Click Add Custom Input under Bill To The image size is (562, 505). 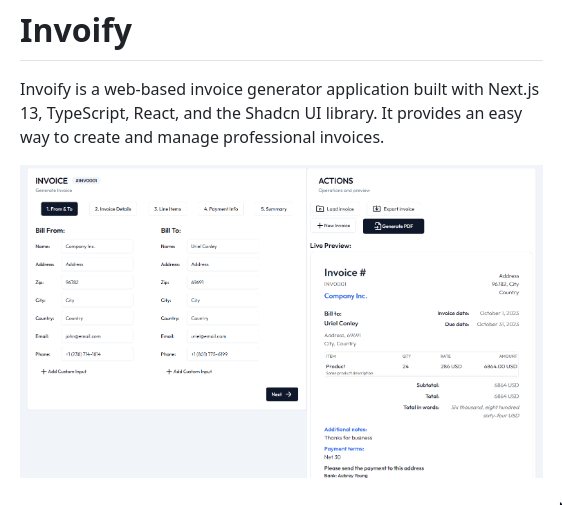coord(189,371)
